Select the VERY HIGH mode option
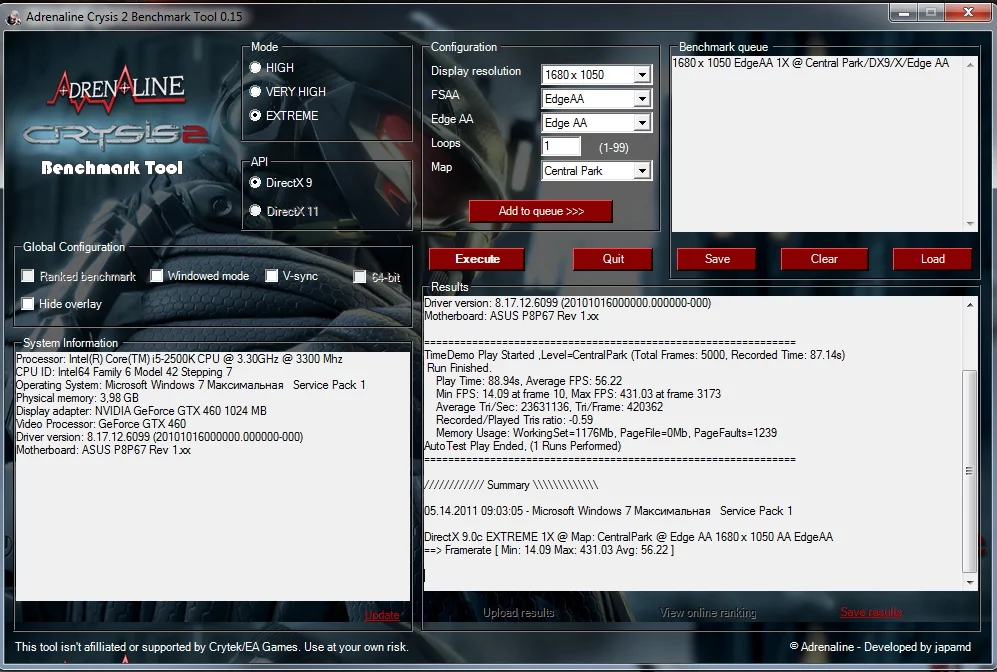Image resolution: width=997 pixels, height=672 pixels. [256, 92]
